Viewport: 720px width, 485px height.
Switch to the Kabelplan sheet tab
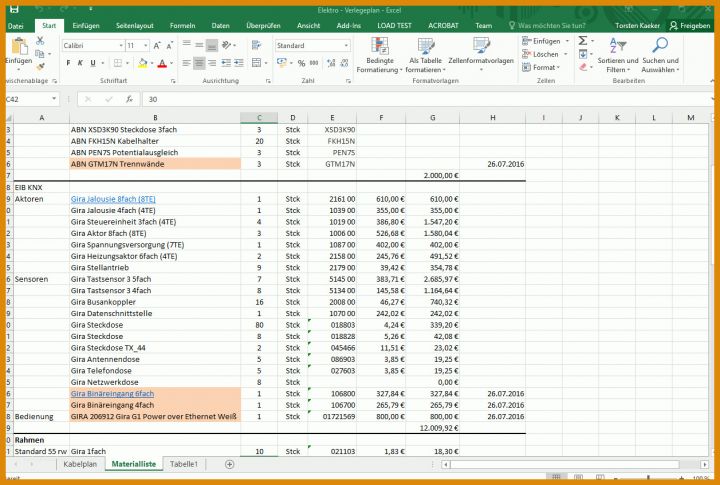(x=80, y=464)
